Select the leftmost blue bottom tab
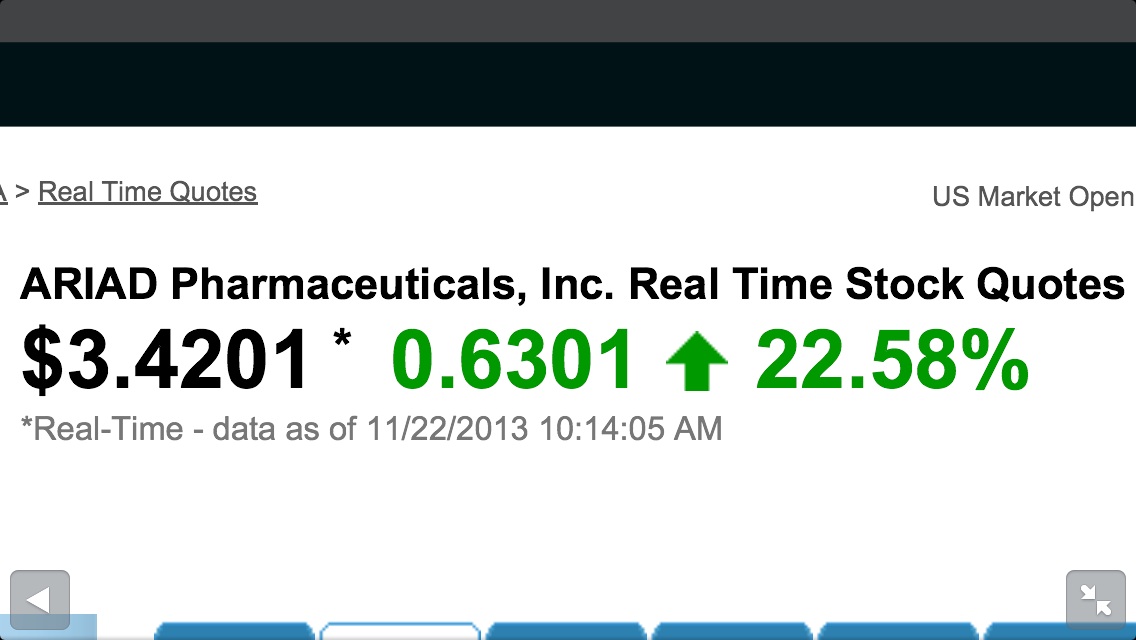 point(234,633)
